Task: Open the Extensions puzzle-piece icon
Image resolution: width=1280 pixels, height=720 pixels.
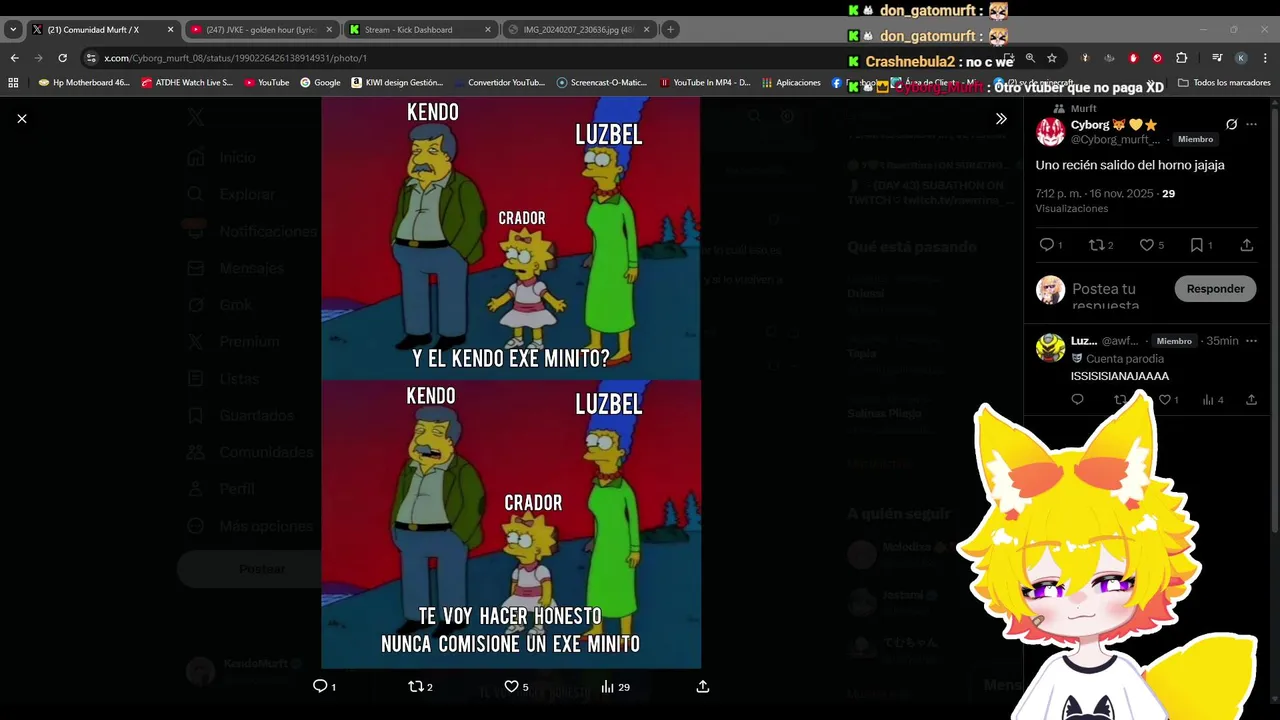Action: click(1181, 58)
